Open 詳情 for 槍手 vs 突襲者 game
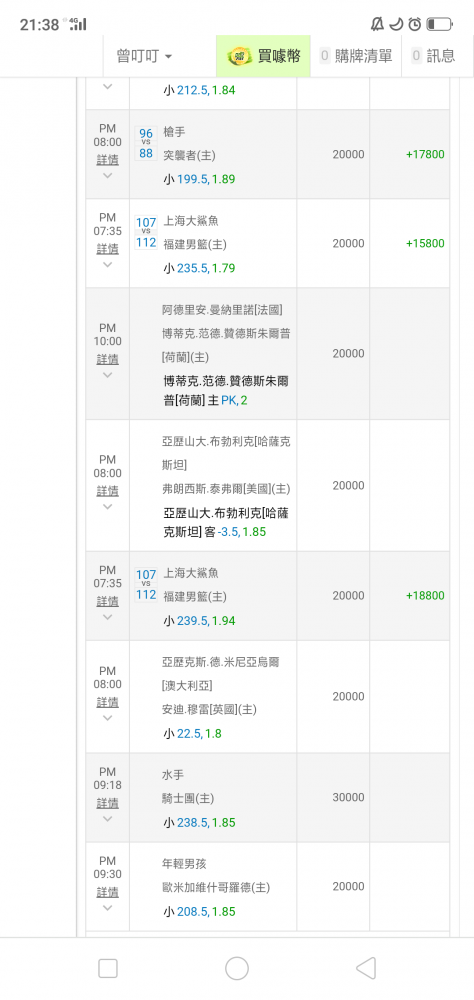 [108, 159]
